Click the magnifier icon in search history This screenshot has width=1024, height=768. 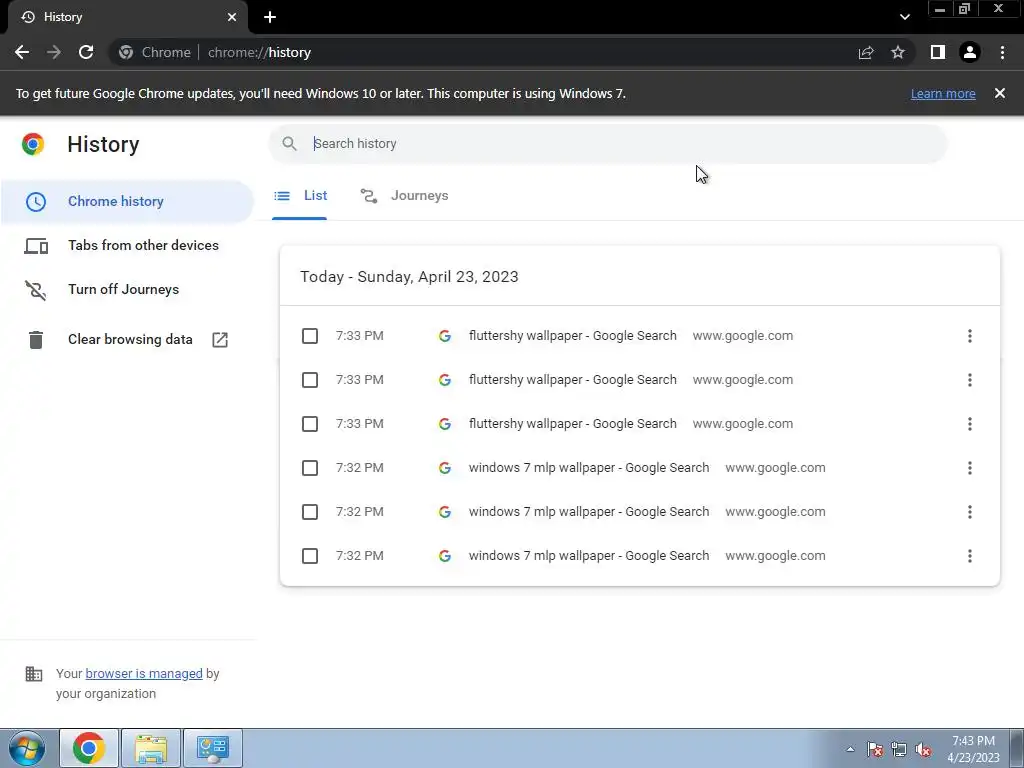[x=289, y=144]
